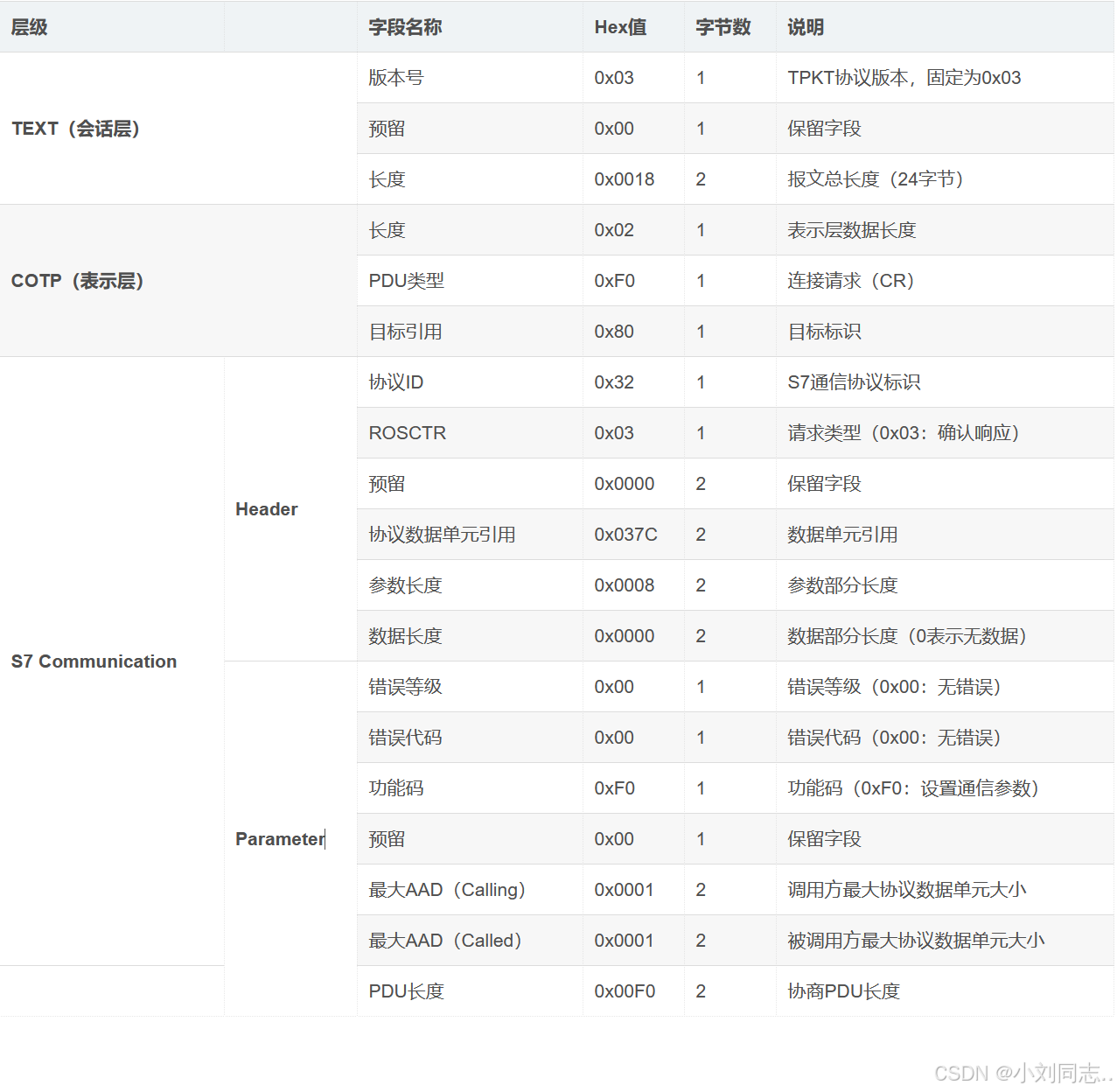This screenshot has height=1092, width=1117.
Task: Click hex 0x0001 in the 最大AAD(Calling) row
Action: click(x=625, y=890)
